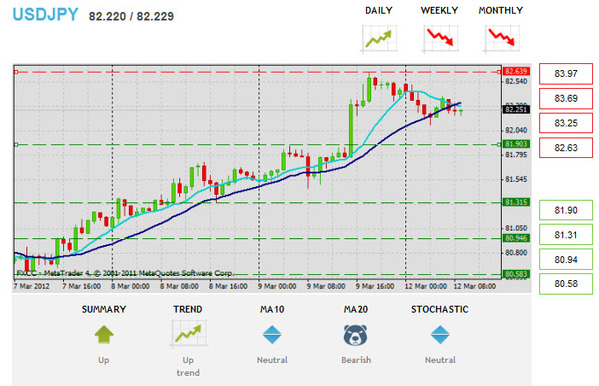This screenshot has width=599, height=386.
Task: Select the 83.69 resistance level box
Action: [x=566, y=99]
